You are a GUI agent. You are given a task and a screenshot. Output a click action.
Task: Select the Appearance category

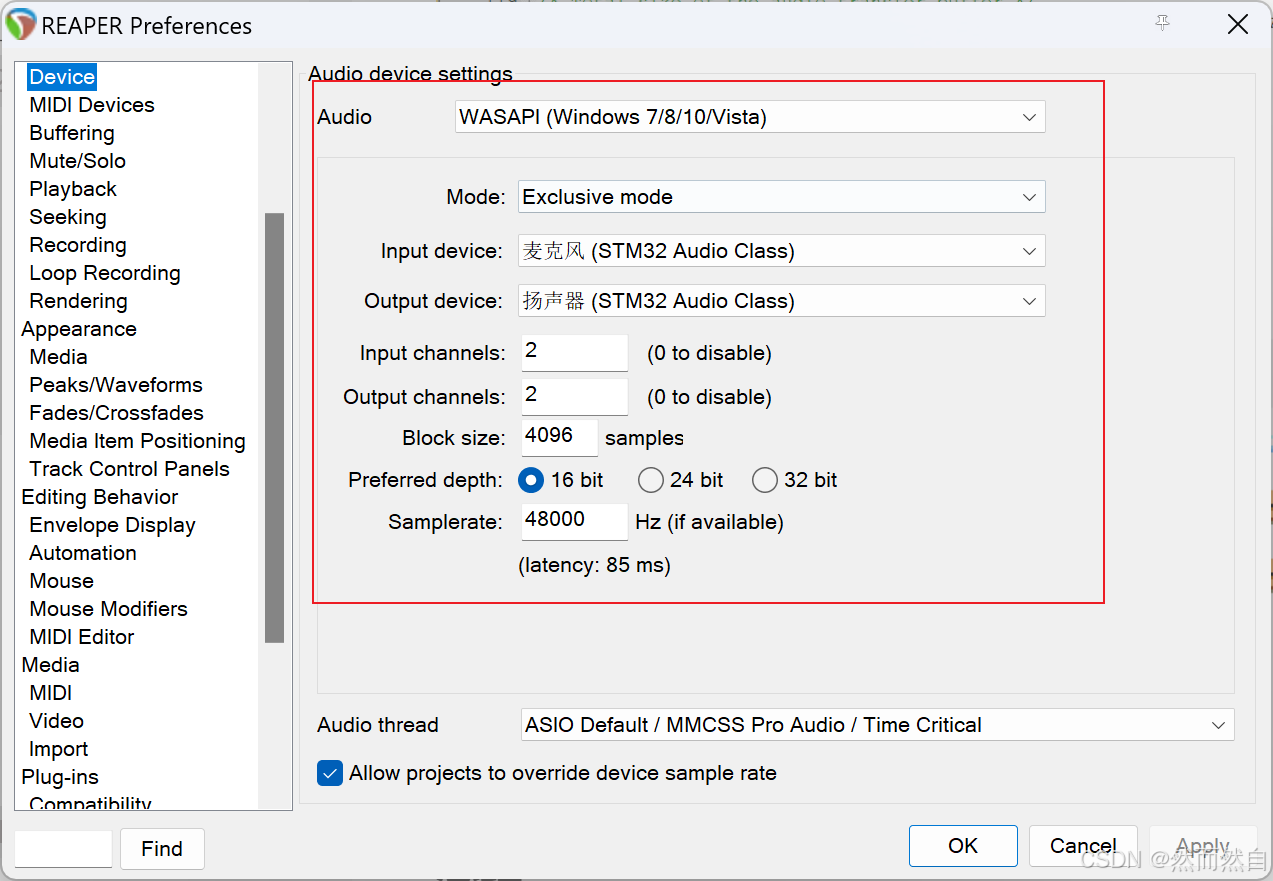click(79, 329)
